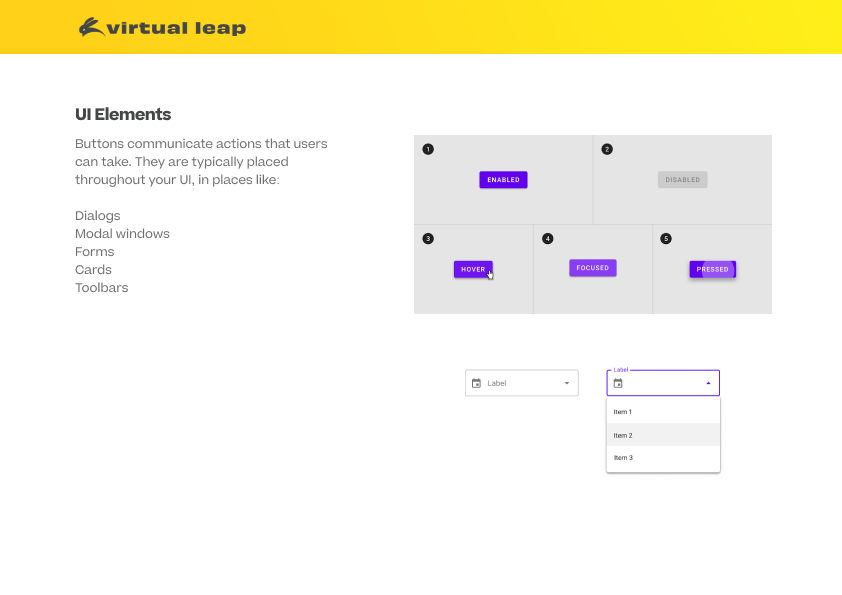Click calendar icon in the closed Label dropdown
The image size is (842, 595).
476,383
